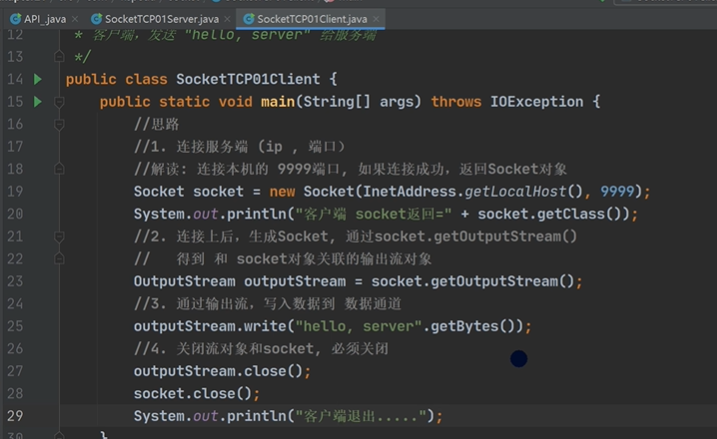717x439 pixels.
Task: Click the comment on line 26 about 关闭流对象
Action: click(261, 348)
